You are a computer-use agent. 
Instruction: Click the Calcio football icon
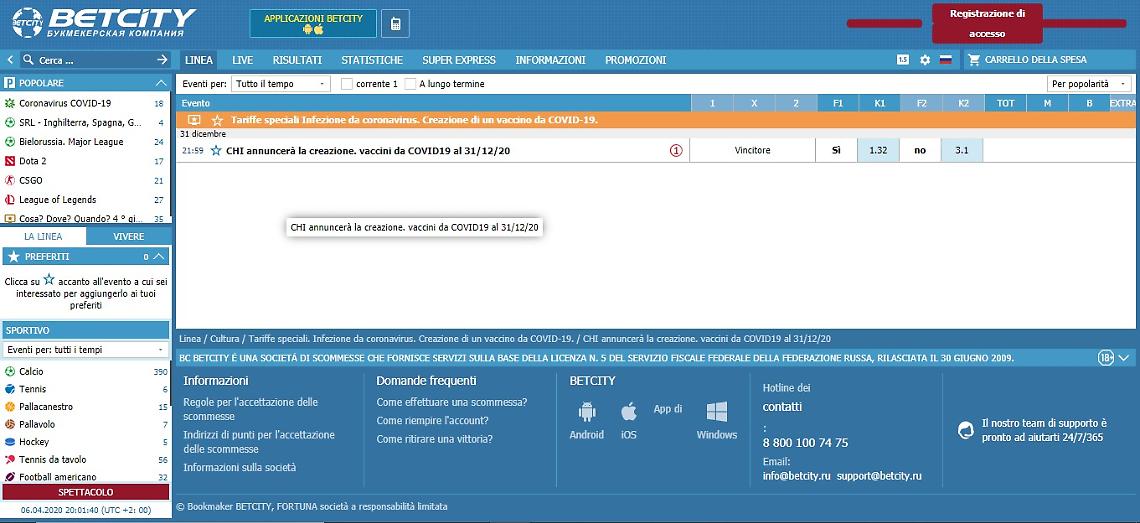9,372
